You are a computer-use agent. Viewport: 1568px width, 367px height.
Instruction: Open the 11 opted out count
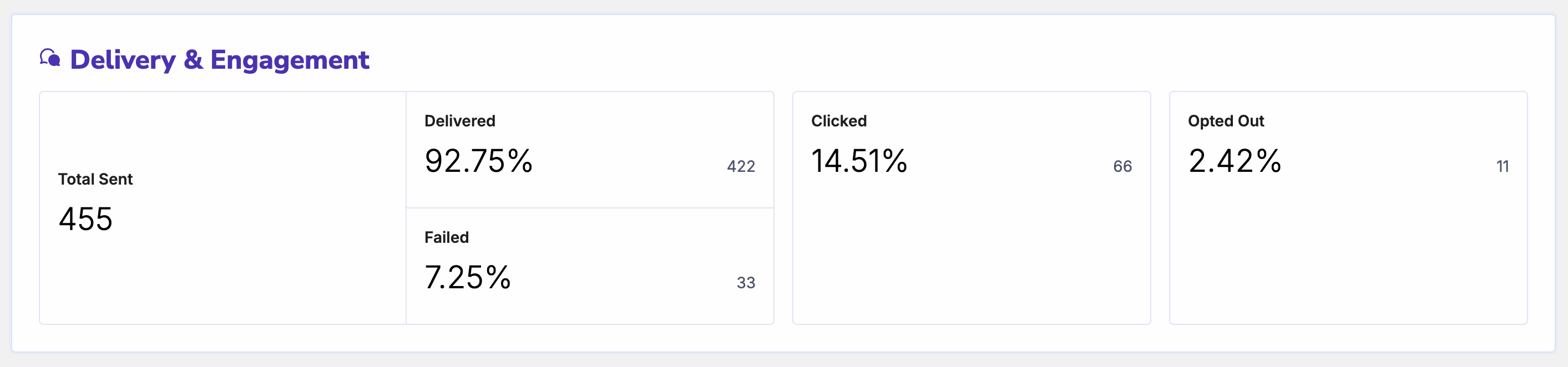(x=1503, y=166)
